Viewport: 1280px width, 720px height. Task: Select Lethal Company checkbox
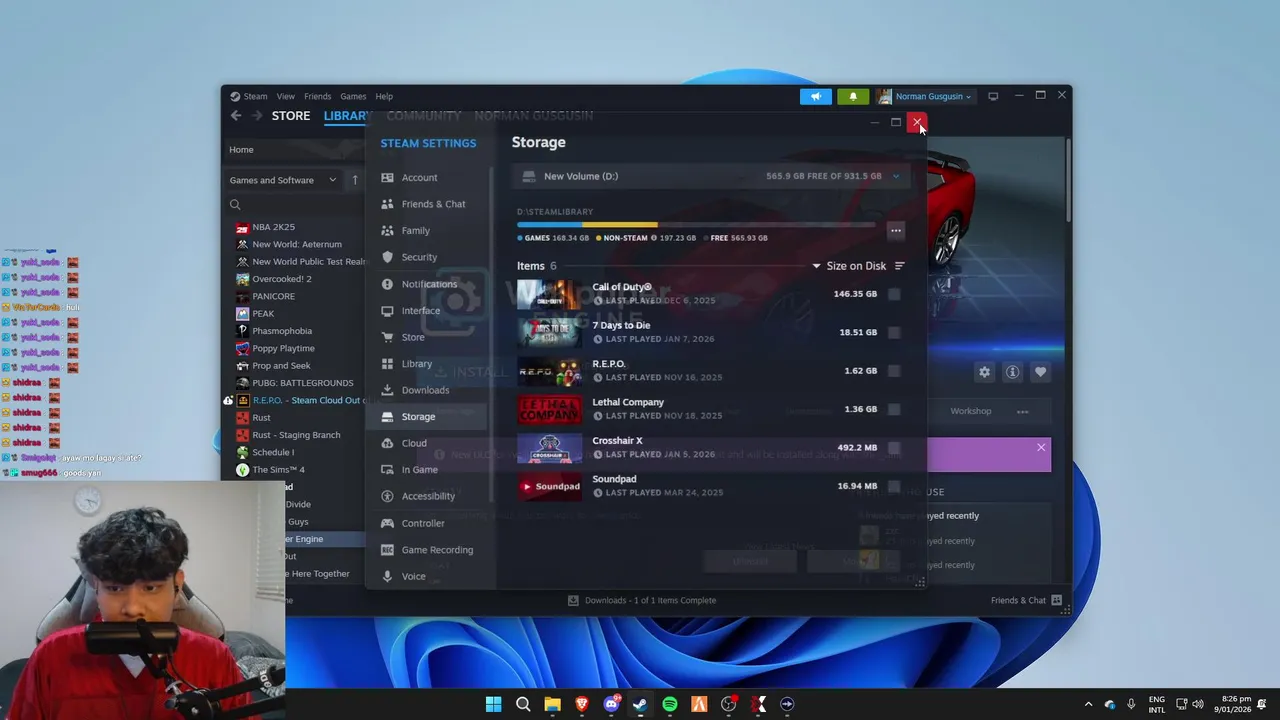(x=894, y=409)
